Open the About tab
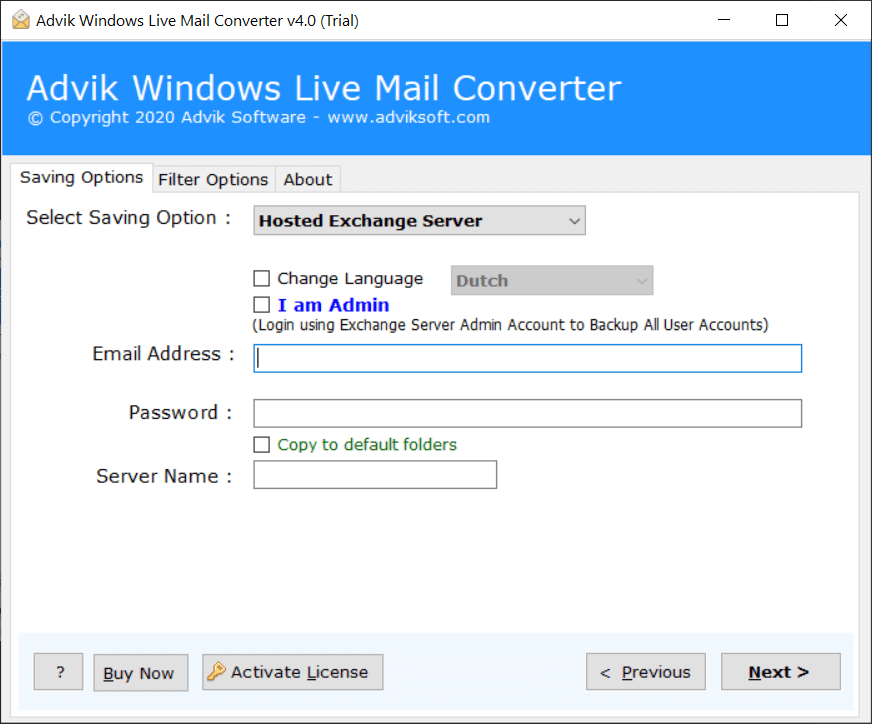The image size is (872, 724). (x=308, y=179)
